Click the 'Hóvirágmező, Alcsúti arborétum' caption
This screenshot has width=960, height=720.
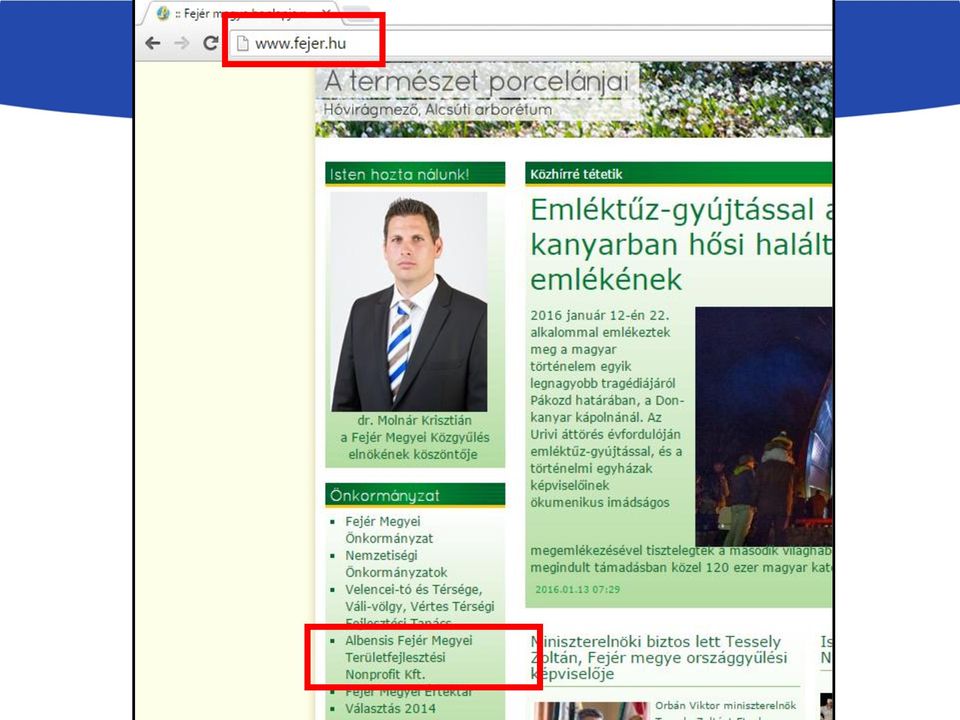437,110
